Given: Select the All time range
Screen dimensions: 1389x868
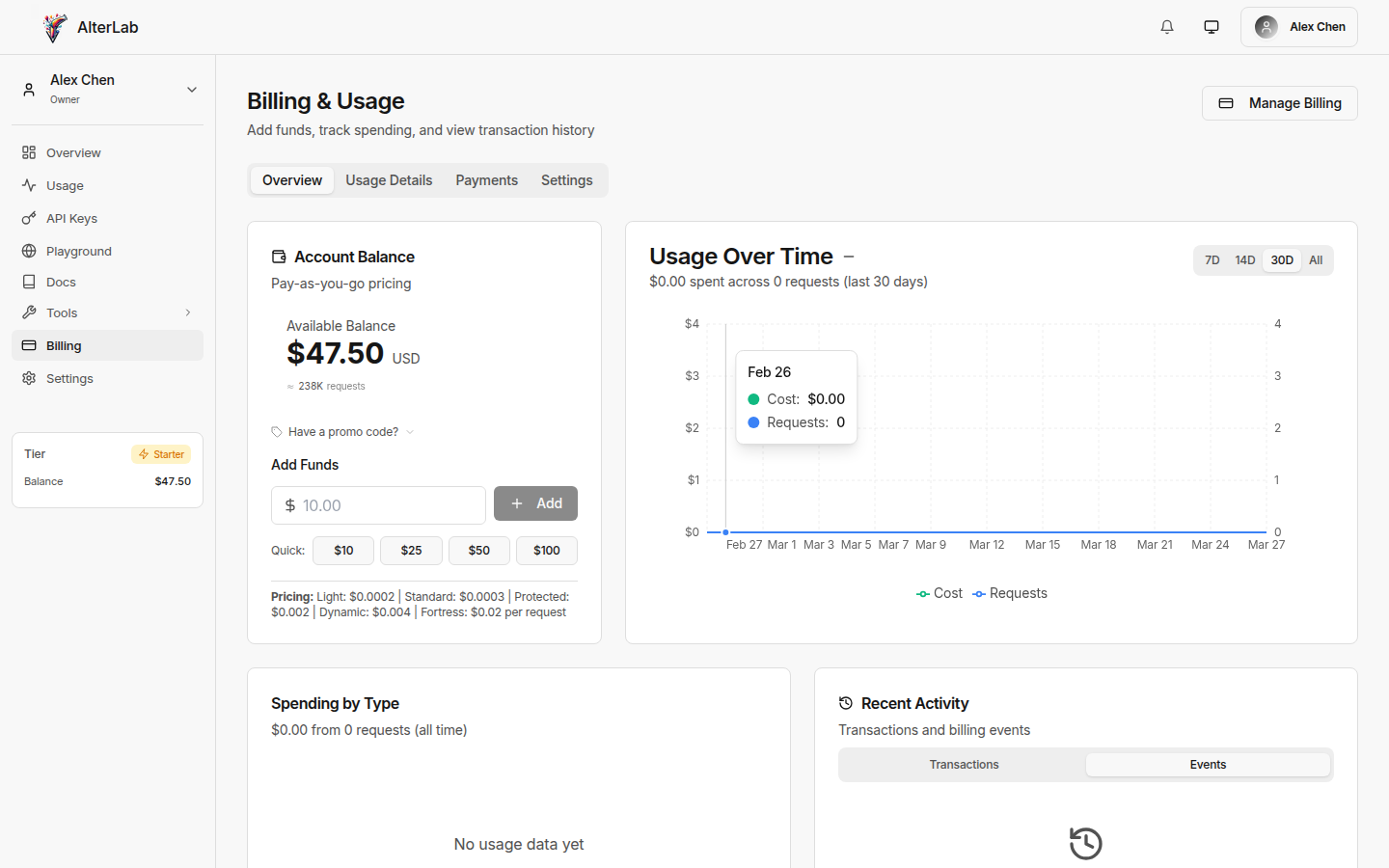Looking at the screenshot, I should click(x=1316, y=260).
